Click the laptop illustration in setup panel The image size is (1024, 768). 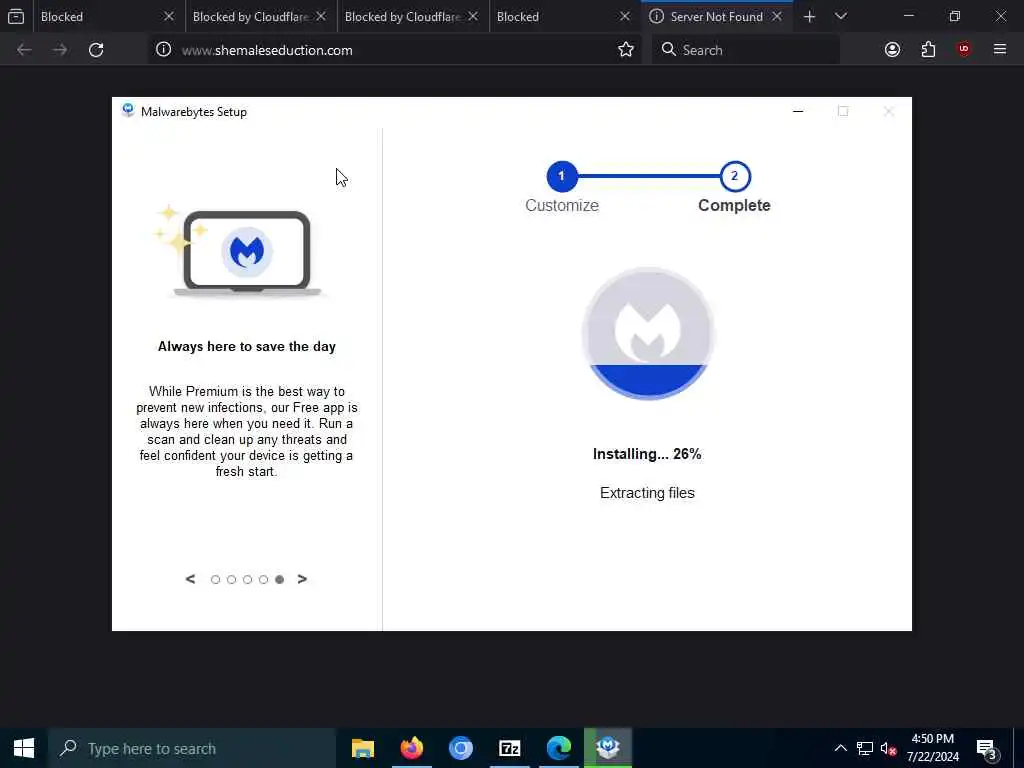pyautogui.click(x=247, y=251)
